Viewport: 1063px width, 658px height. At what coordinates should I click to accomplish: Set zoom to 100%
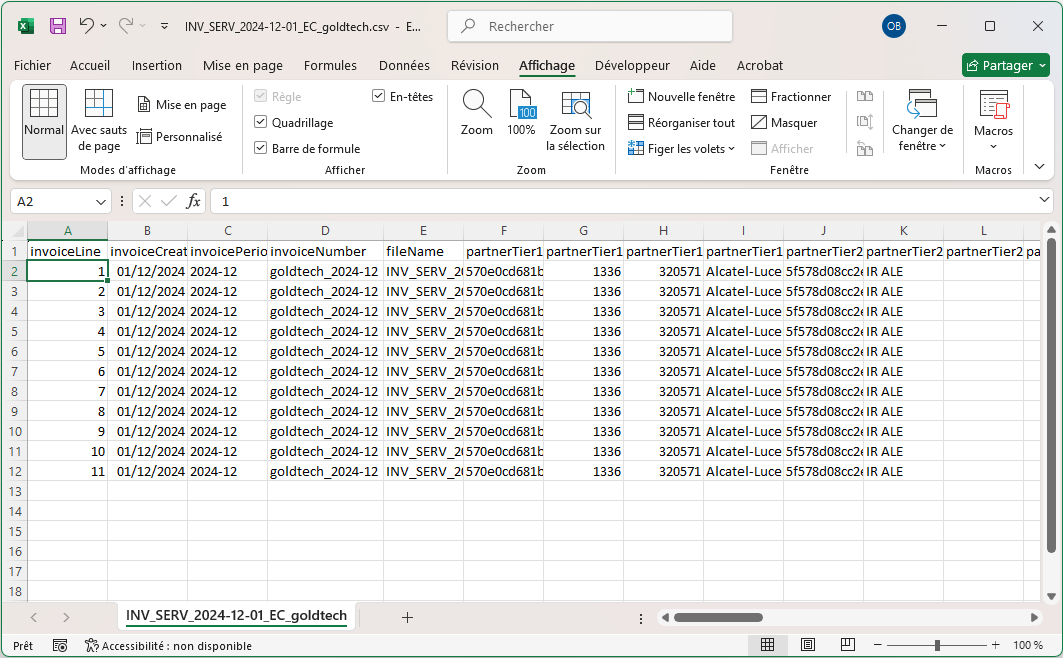point(521,113)
